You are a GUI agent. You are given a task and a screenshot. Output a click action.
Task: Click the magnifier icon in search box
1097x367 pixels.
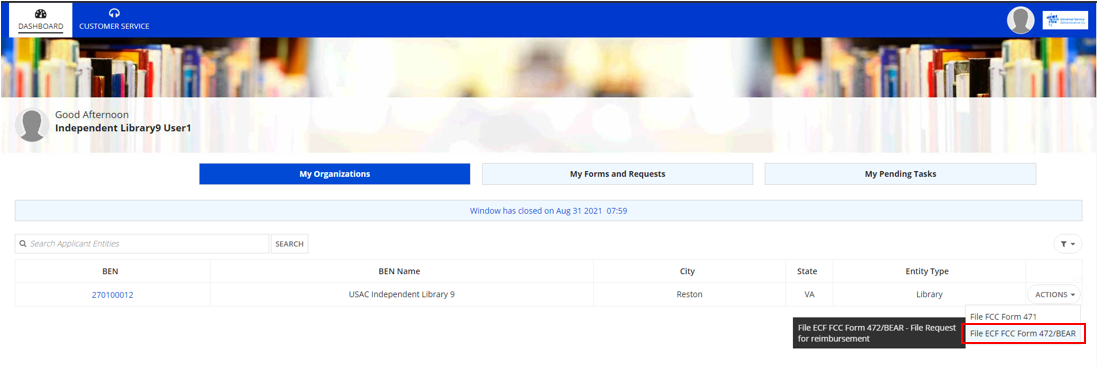point(23,244)
